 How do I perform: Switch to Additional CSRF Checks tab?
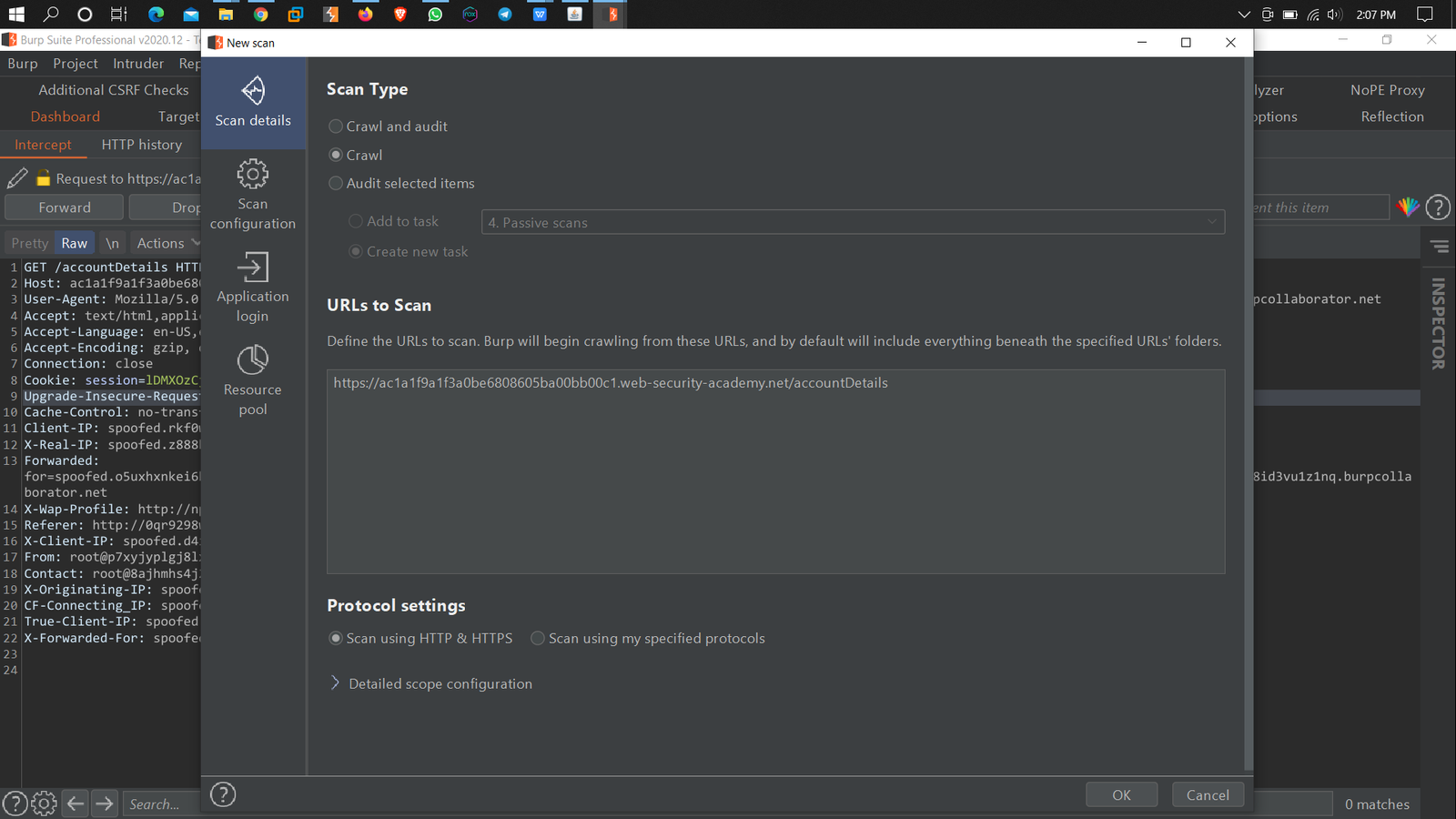[x=114, y=90]
